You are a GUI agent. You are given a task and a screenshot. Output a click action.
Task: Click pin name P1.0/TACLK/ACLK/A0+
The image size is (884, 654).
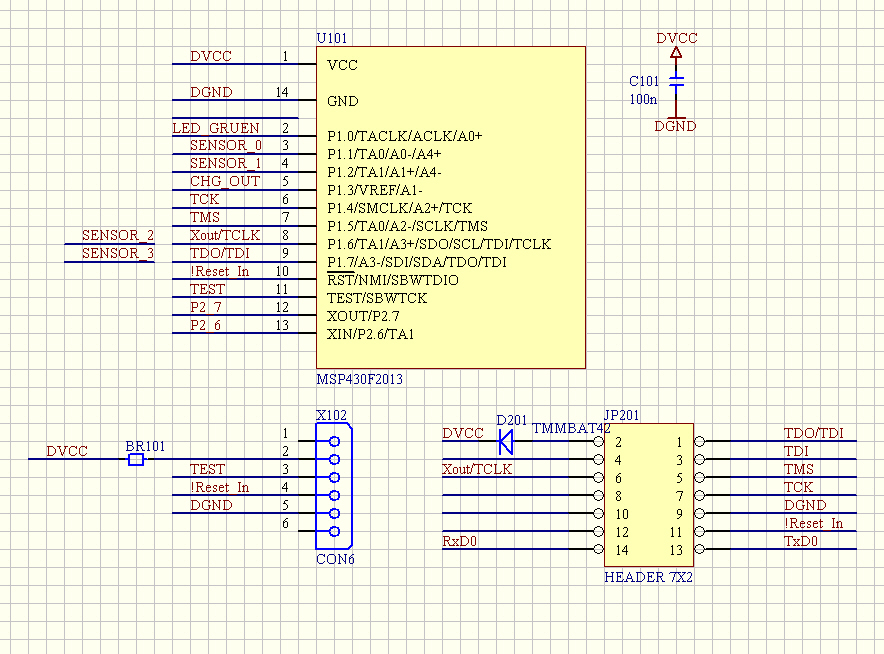[405, 136]
